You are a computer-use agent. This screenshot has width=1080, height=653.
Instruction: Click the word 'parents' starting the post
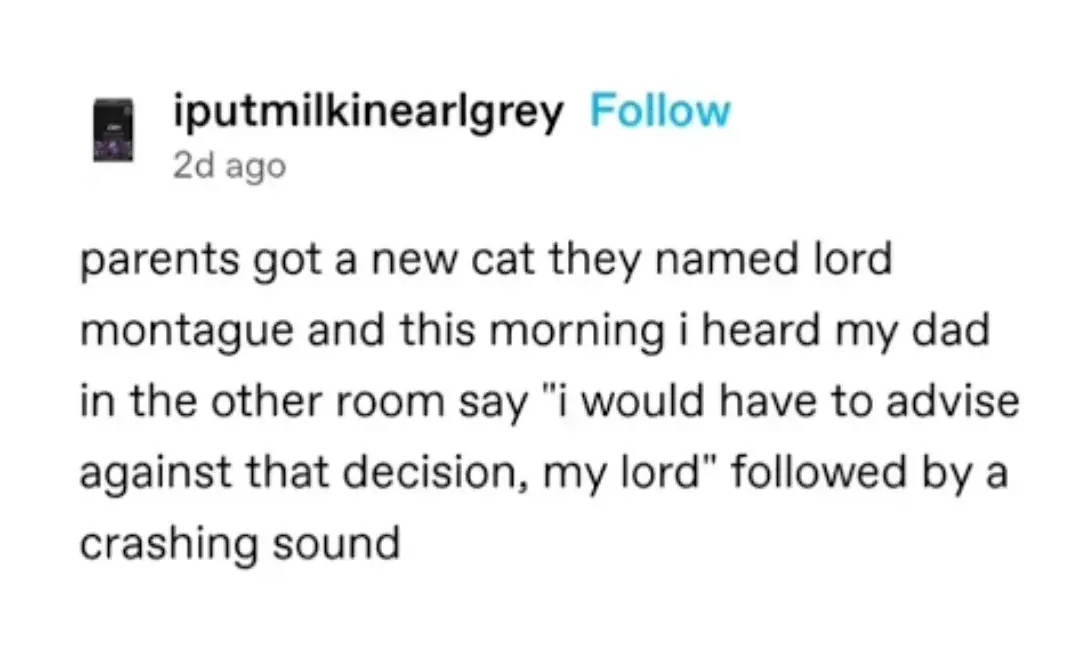pos(160,261)
